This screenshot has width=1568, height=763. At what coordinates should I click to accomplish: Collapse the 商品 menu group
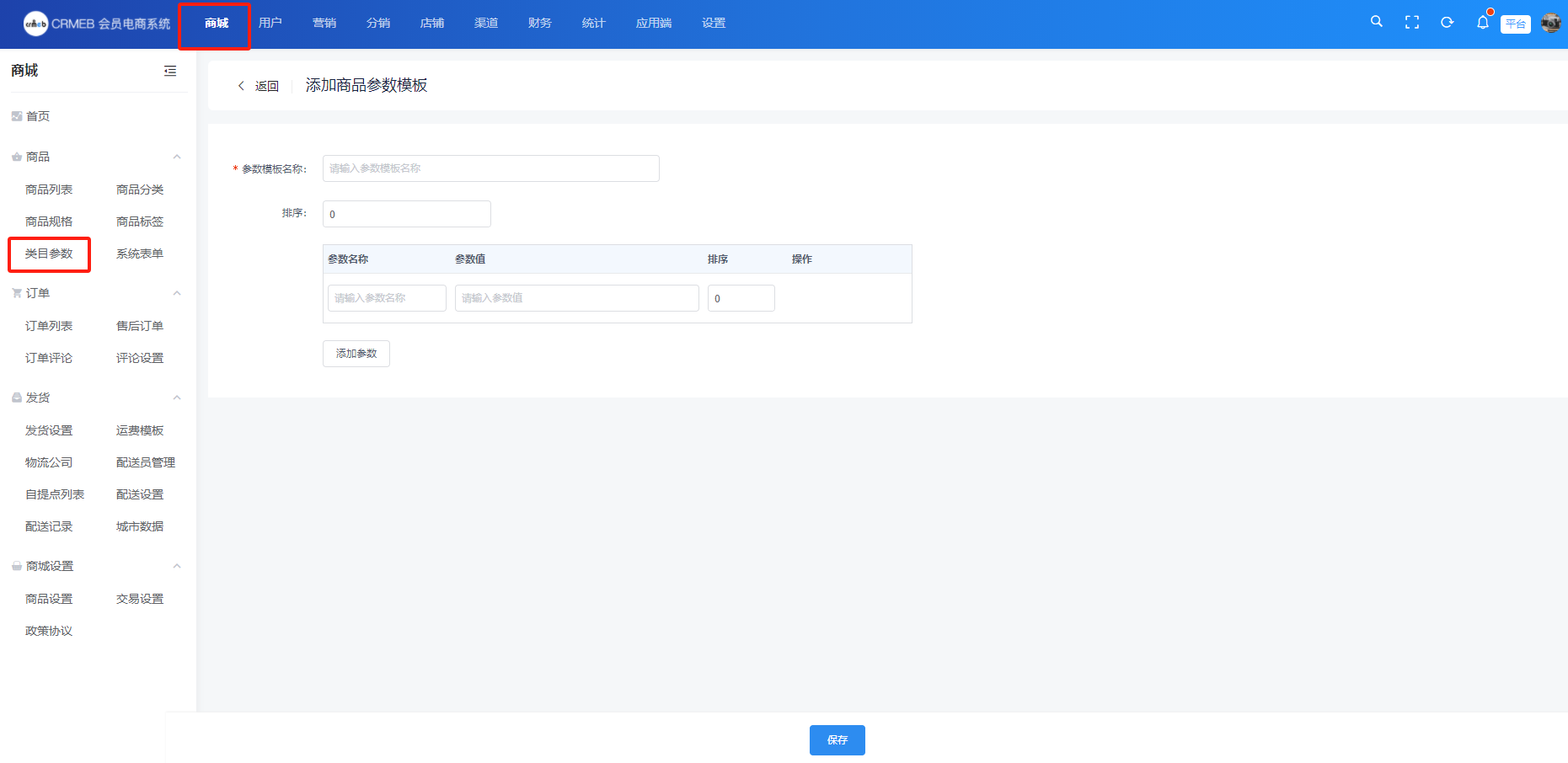point(177,157)
